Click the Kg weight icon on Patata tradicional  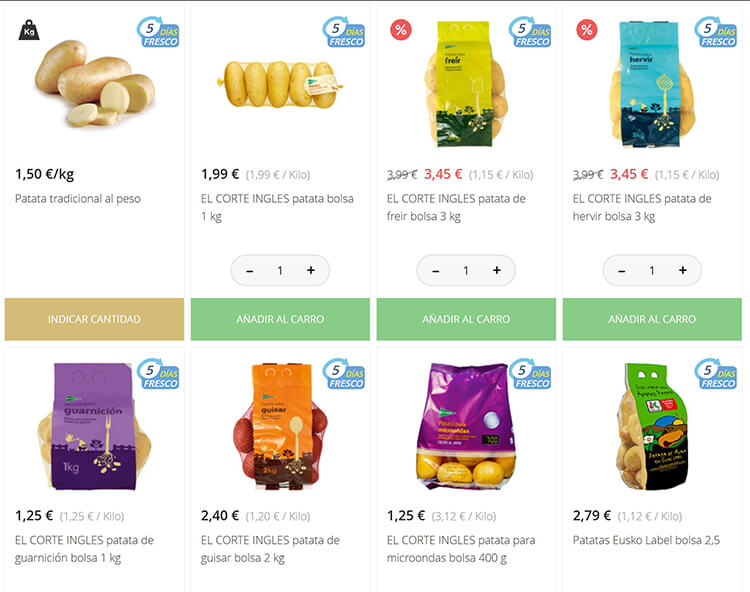pyautogui.click(x=29, y=30)
